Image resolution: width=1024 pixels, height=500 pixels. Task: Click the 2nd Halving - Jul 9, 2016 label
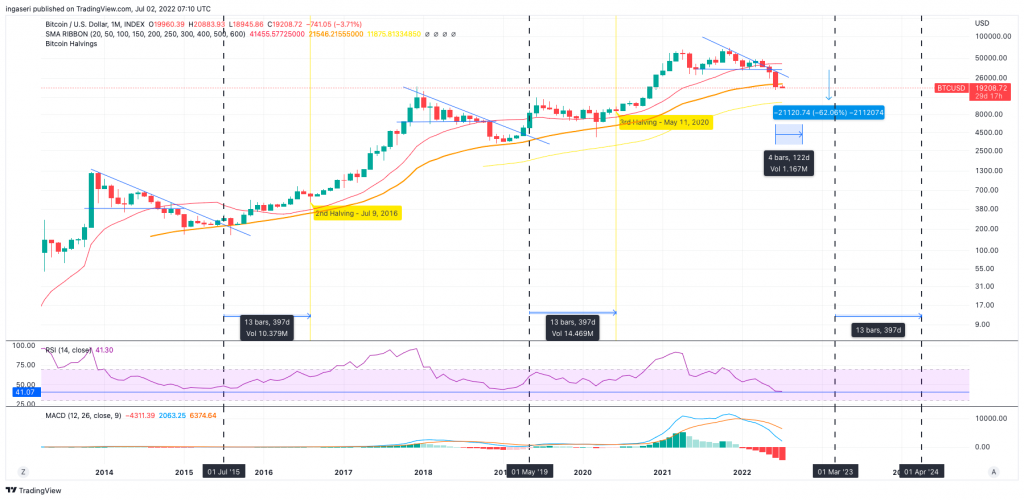pyautogui.click(x=357, y=213)
